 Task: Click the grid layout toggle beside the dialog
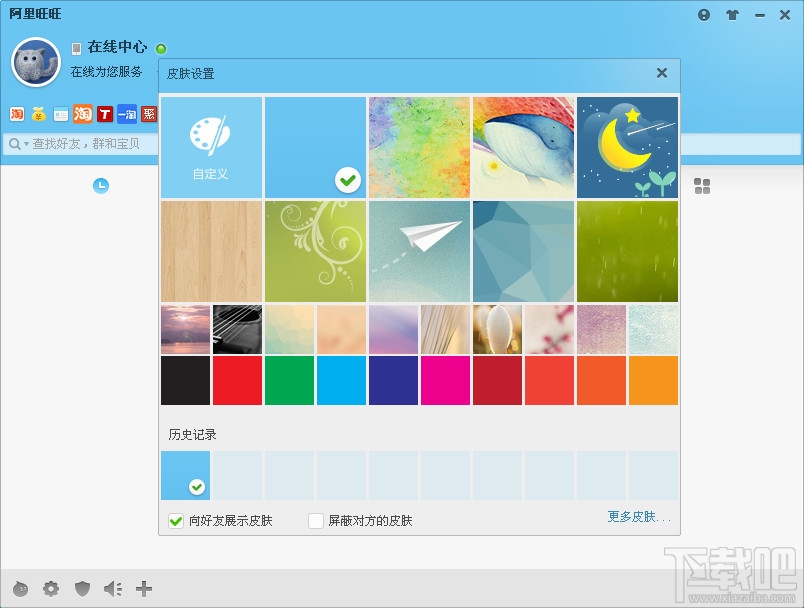tap(702, 185)
